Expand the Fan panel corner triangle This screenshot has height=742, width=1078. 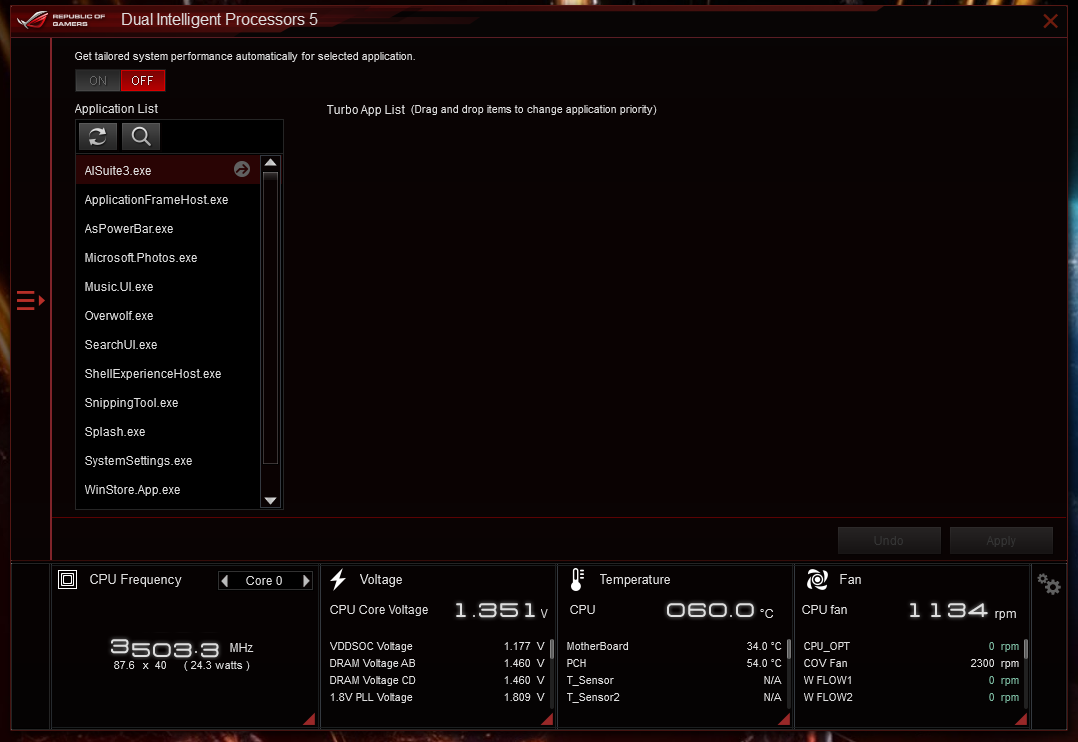(x=1021, y=719)
